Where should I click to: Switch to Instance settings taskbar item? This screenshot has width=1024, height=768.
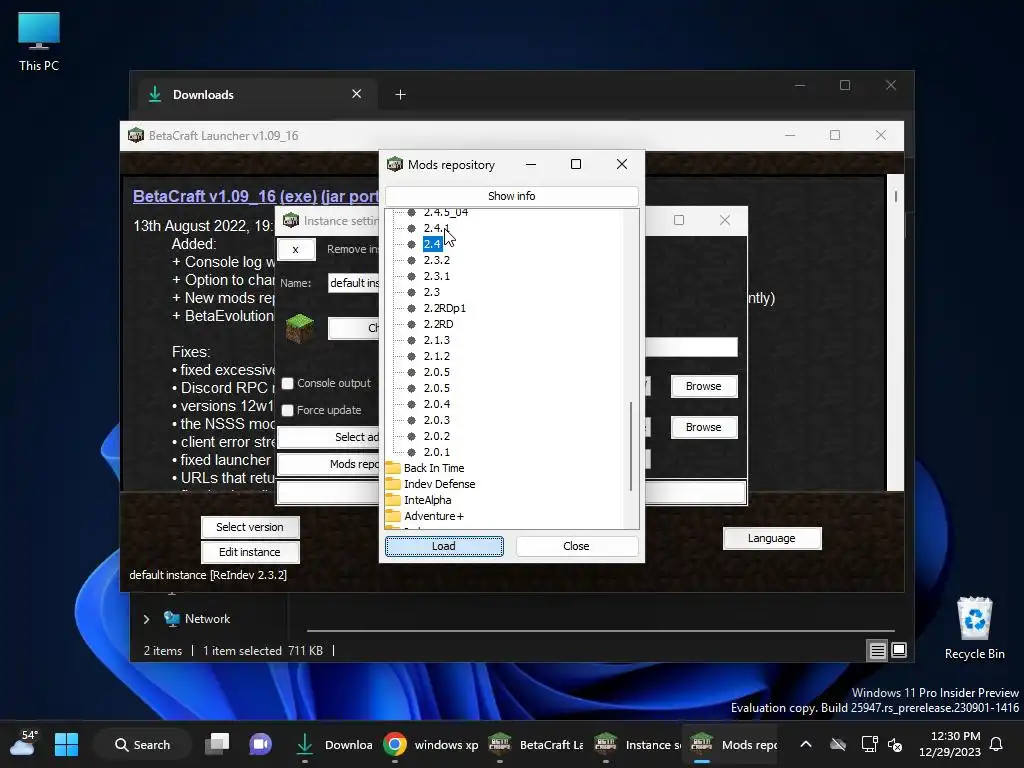click(x=637, y=744)
